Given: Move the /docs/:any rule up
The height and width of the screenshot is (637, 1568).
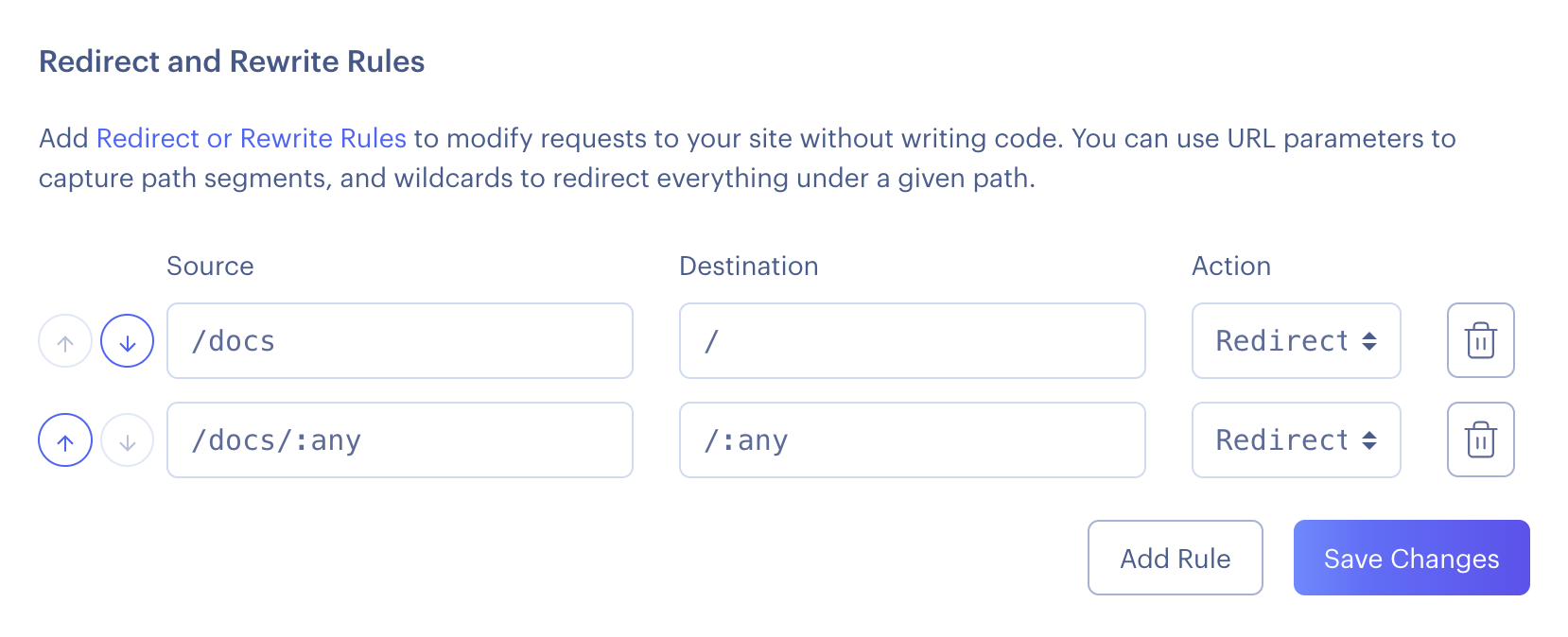Looking at the screenshot, I should (64, 439).
